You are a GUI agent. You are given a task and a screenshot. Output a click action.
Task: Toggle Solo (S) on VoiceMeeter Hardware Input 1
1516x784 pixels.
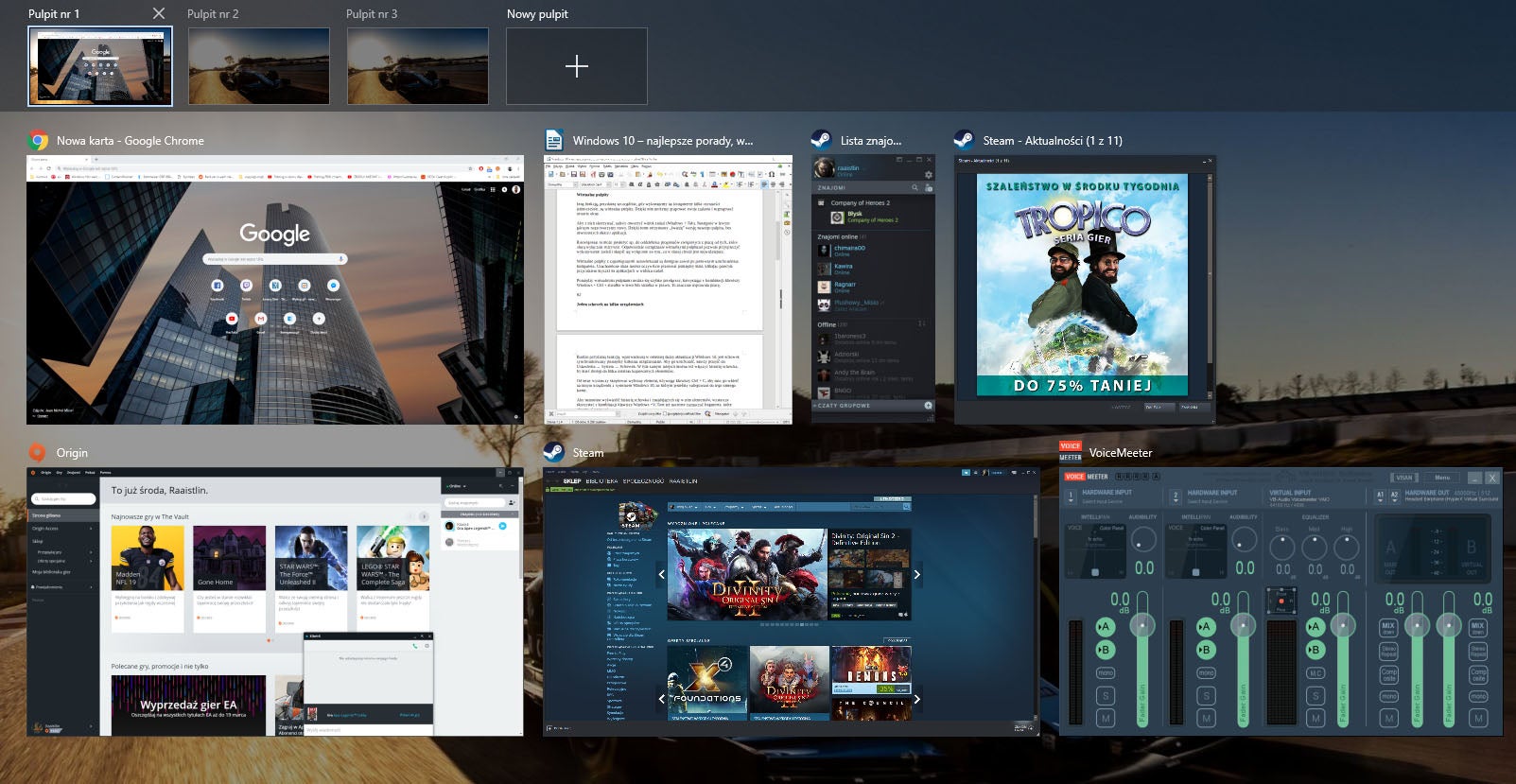click(x=1105, y=696)
